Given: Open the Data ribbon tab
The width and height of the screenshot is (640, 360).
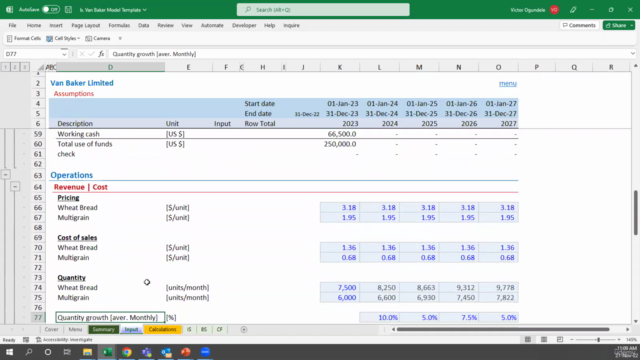Looking at the screenshot, I should [x=144, y=25].
